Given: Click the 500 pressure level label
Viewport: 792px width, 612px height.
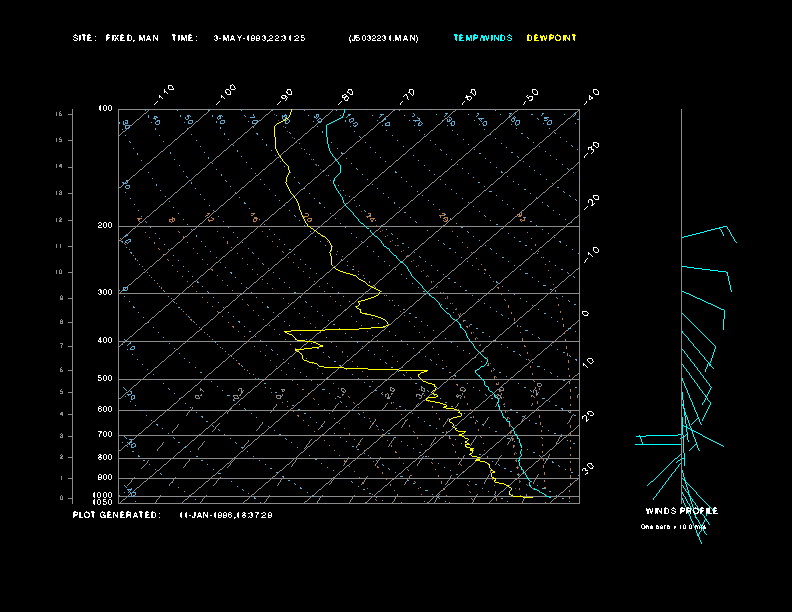Looking at the screenshot, I should tap(105, 379).
